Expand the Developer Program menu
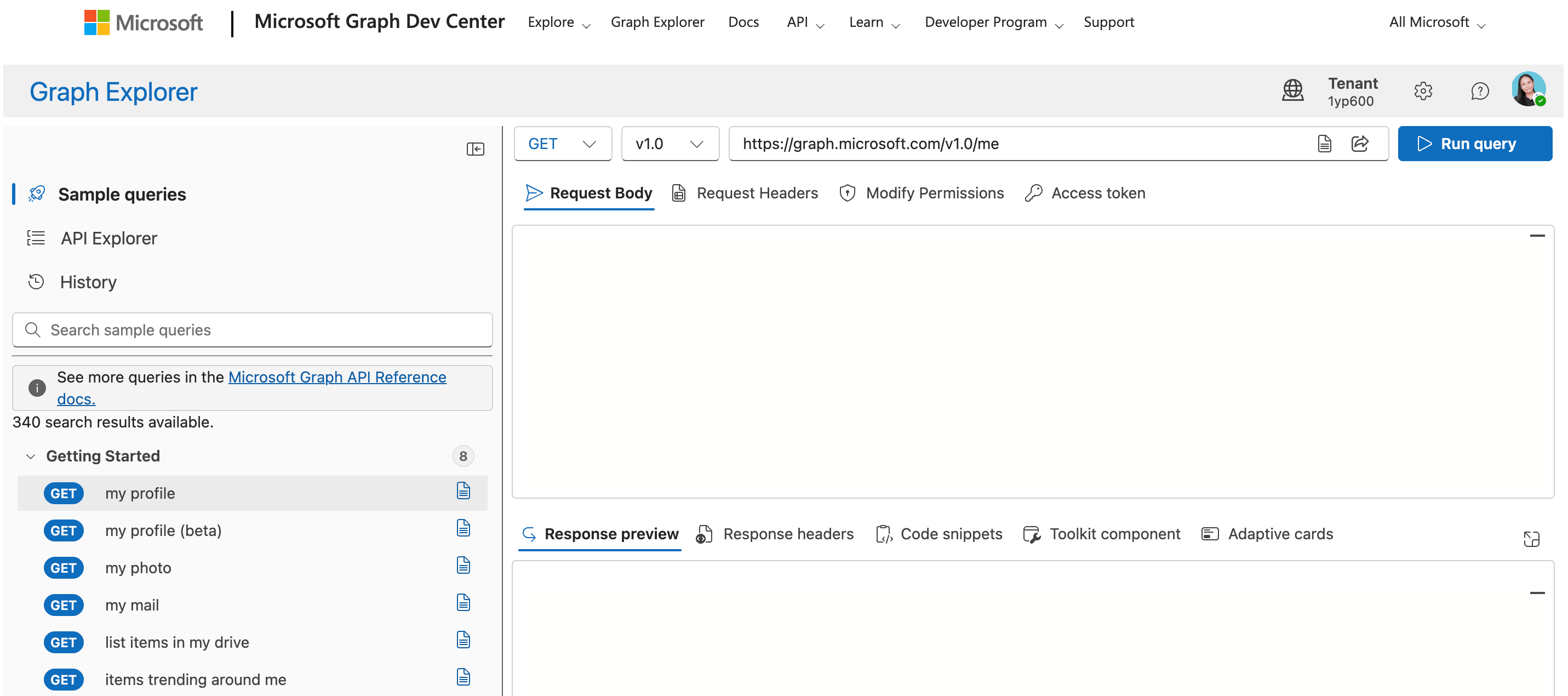The width and height of the screenshot is (1568, 696). [x=993, y=22]
